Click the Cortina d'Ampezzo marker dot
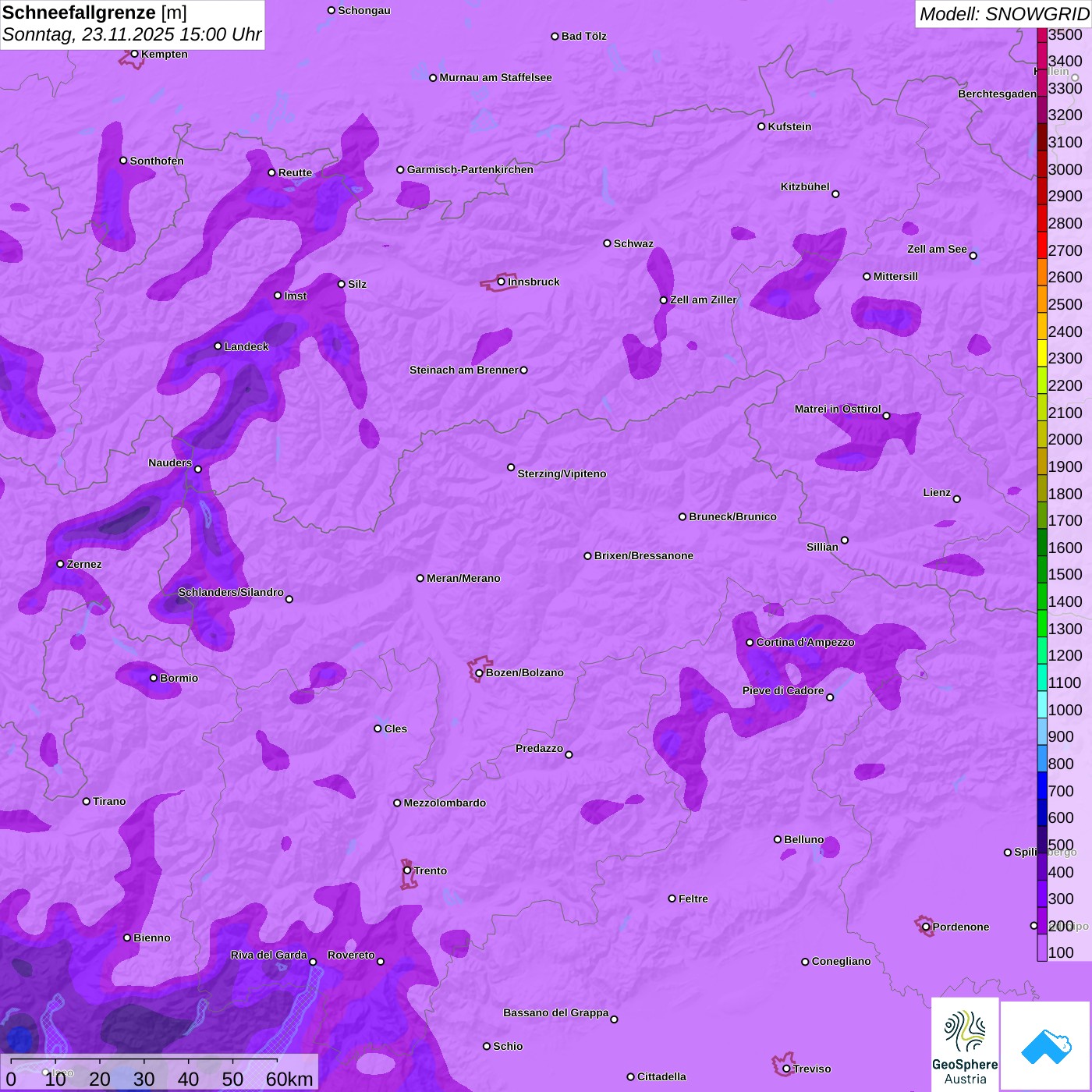 click(x=750, y=643)
